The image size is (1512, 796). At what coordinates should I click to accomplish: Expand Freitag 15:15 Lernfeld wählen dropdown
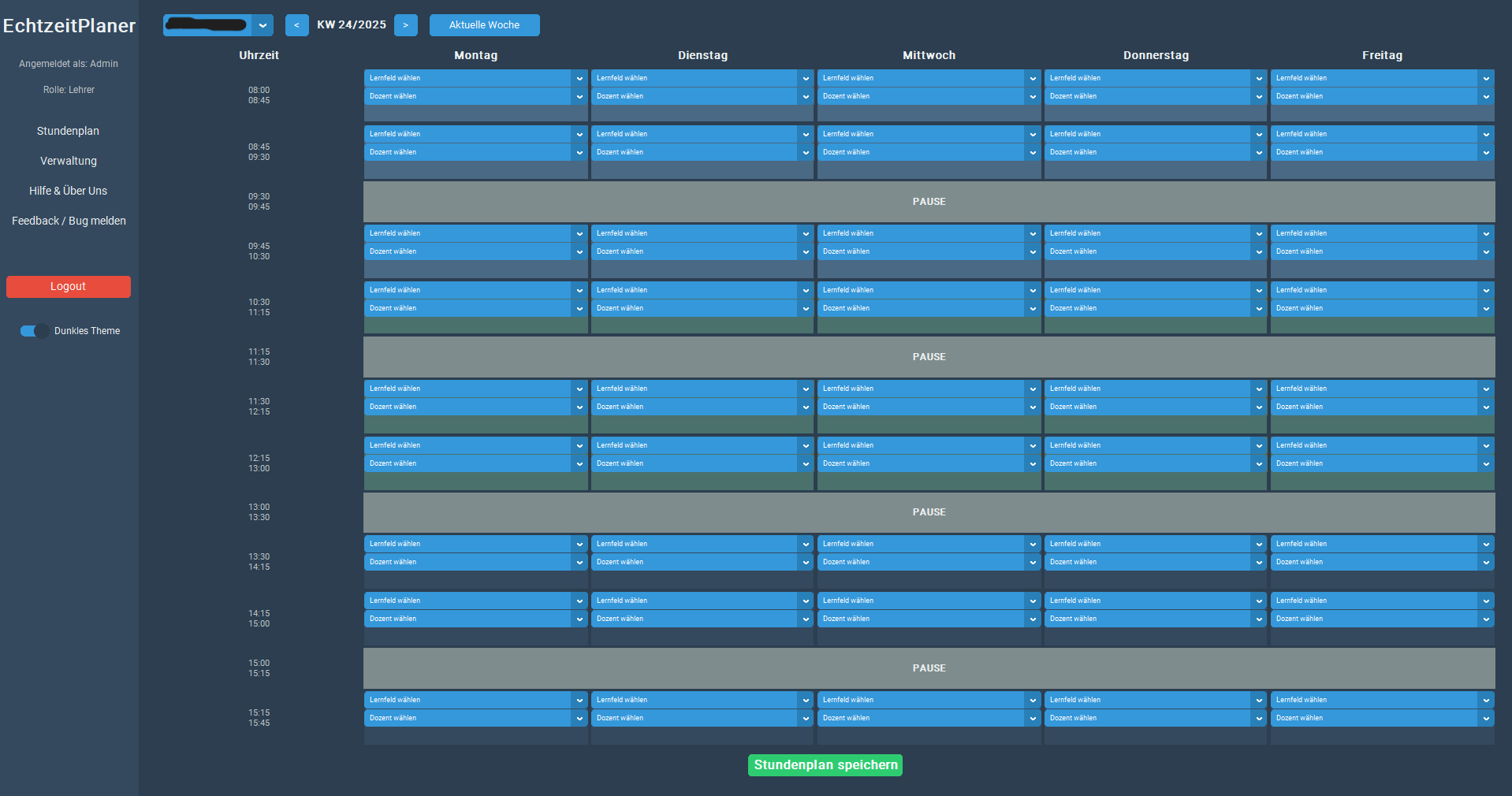pyautogui.click(x=1382, y=700)
